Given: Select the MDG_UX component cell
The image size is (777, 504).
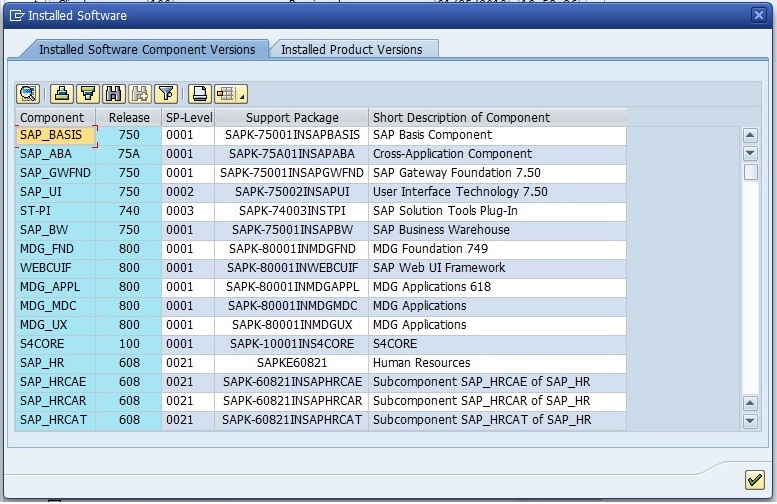Looking at the screenshot, I should [x=56, y=325].
